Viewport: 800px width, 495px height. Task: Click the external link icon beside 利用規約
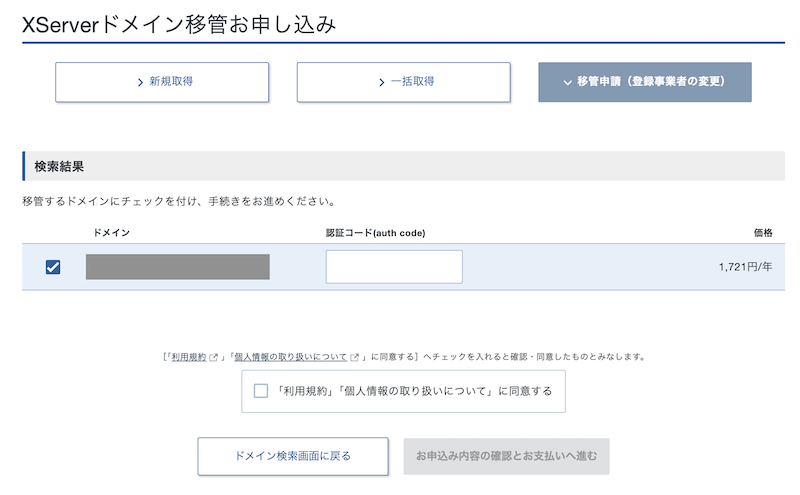[214, 357]
